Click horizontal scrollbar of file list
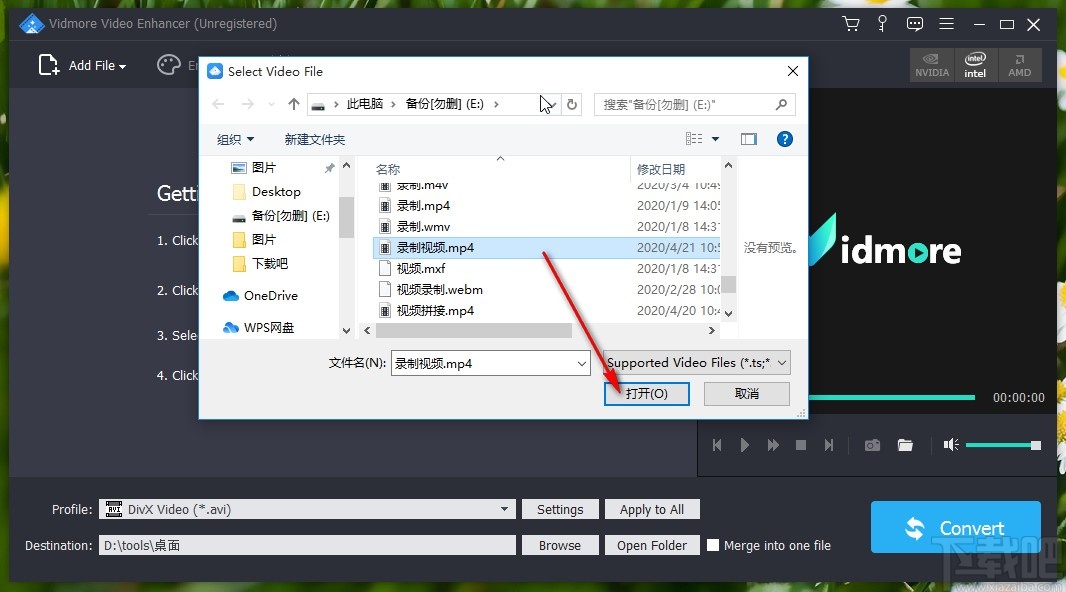Image resolution: width=1066 pixels, height=592 pixels. [x=474, y=330]
